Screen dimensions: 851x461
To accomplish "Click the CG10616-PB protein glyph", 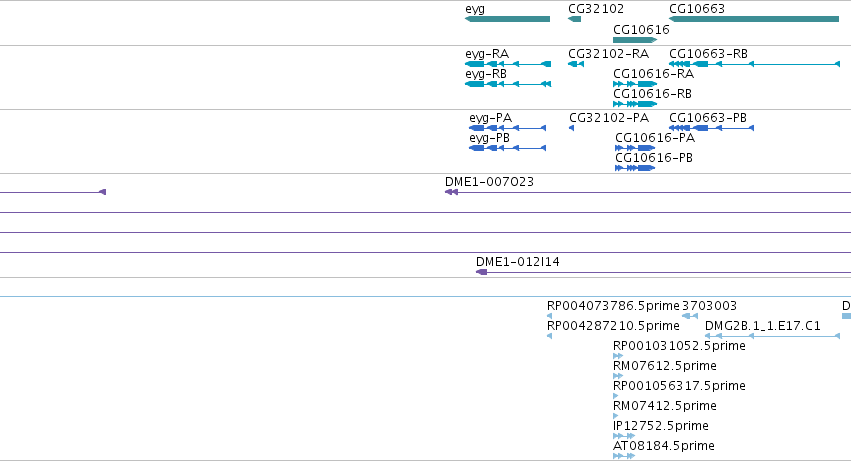I will tap(635, 168).
